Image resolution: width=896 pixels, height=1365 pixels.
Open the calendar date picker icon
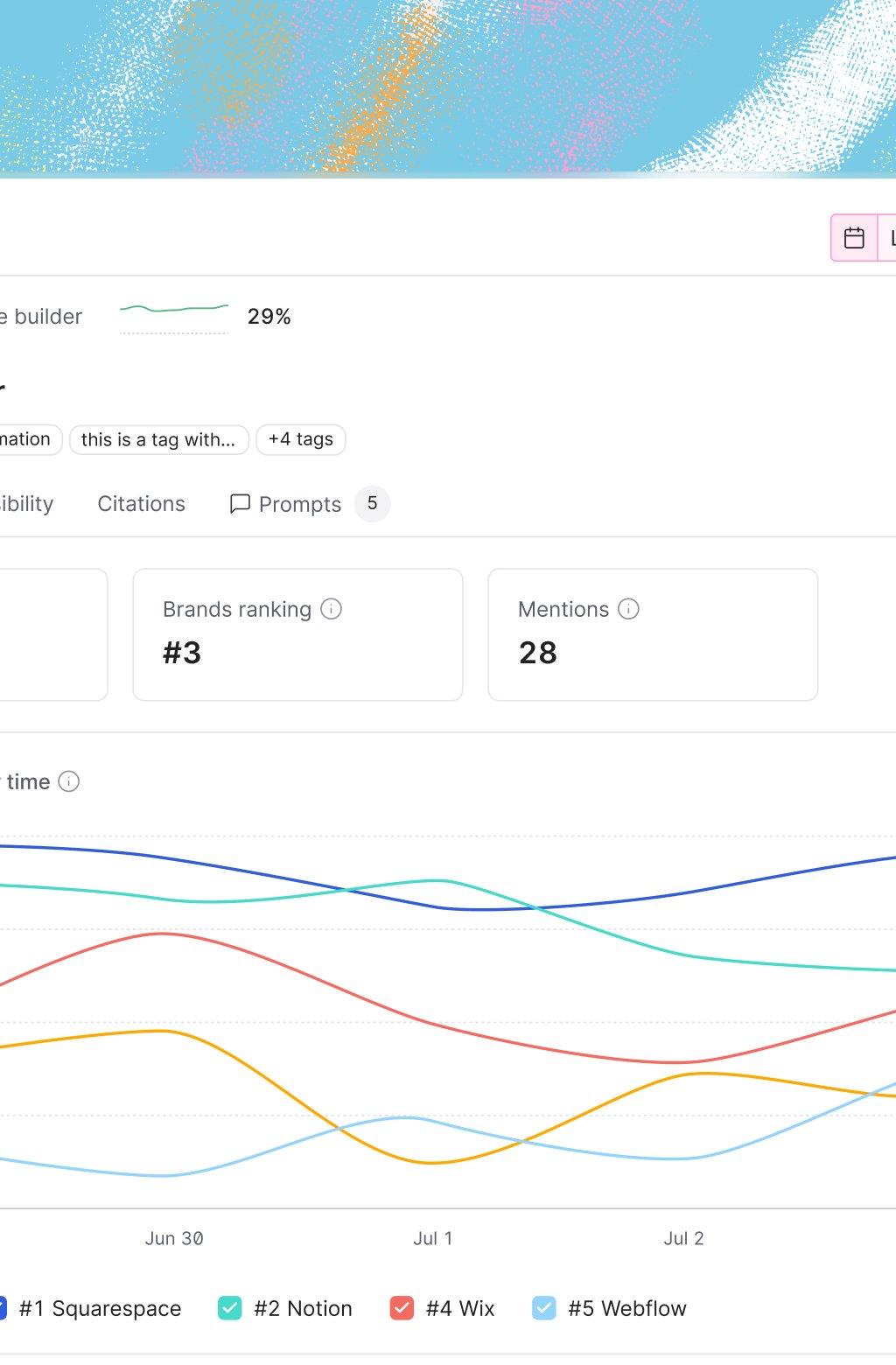[854, 238]
